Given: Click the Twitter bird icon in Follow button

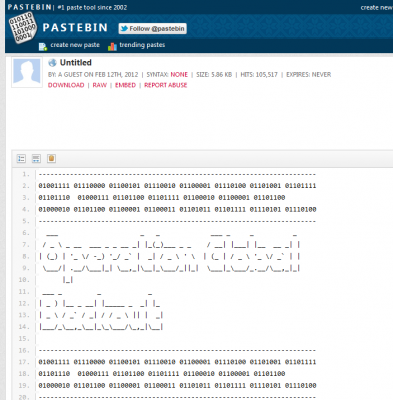Looking at the screenshot, I should coord(124,29).
